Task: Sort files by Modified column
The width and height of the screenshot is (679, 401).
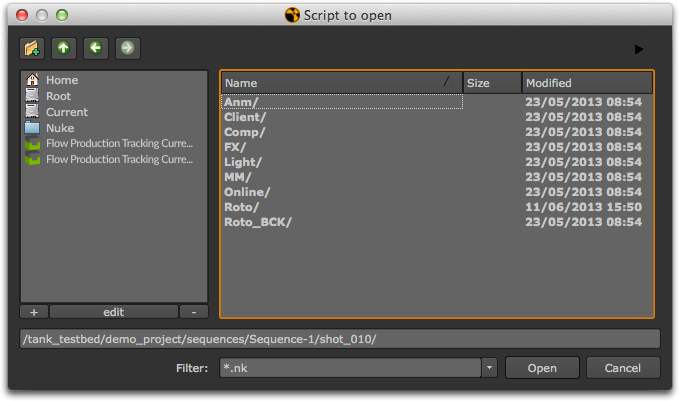Action: [587, 83]
